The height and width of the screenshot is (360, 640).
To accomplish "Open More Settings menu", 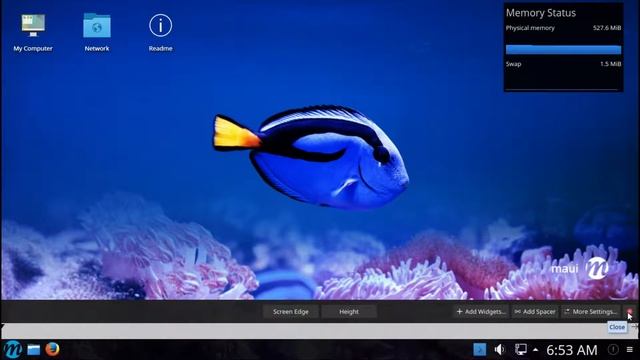I will (x=591, y=311).
